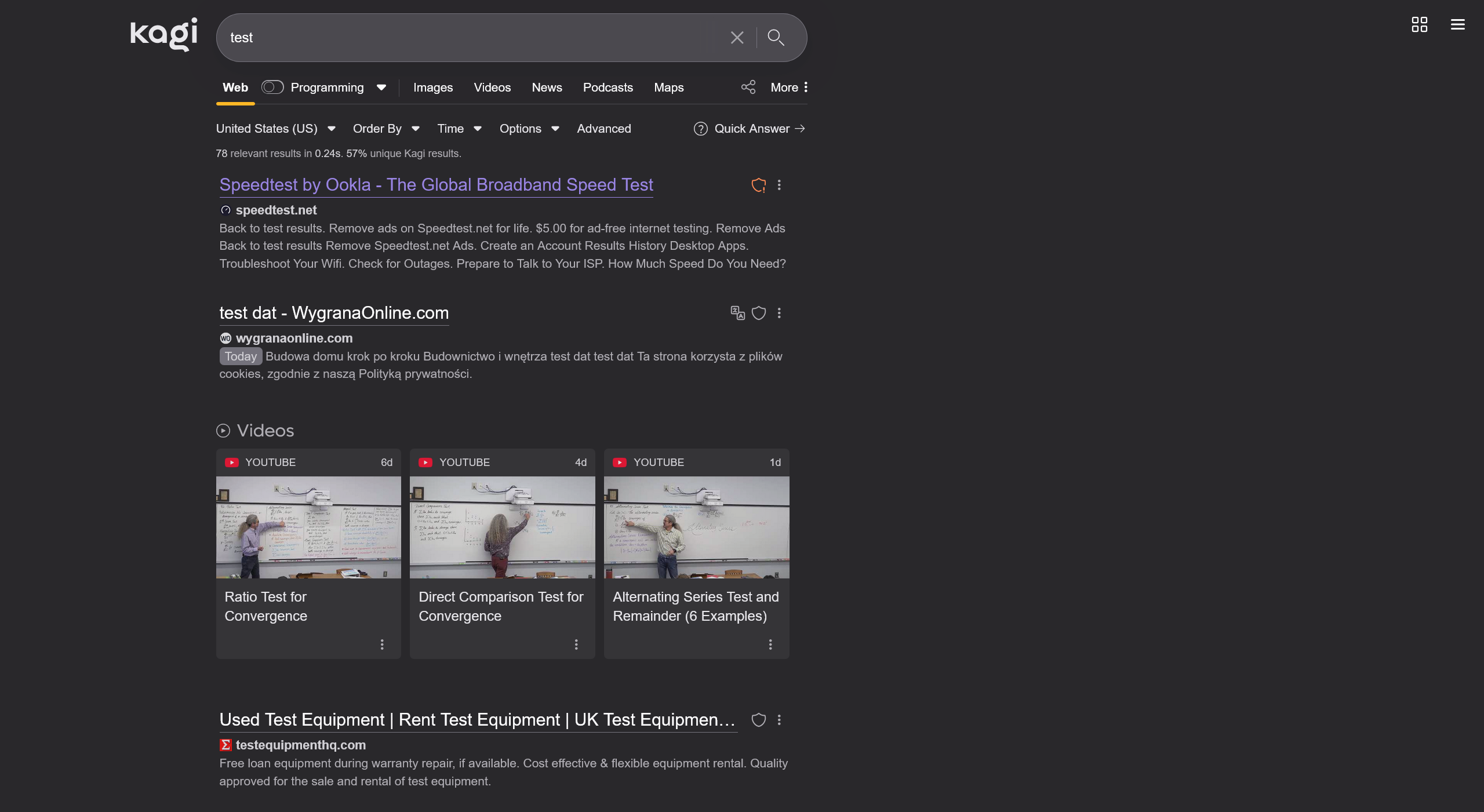Click into the search input field

click(464, 38)
